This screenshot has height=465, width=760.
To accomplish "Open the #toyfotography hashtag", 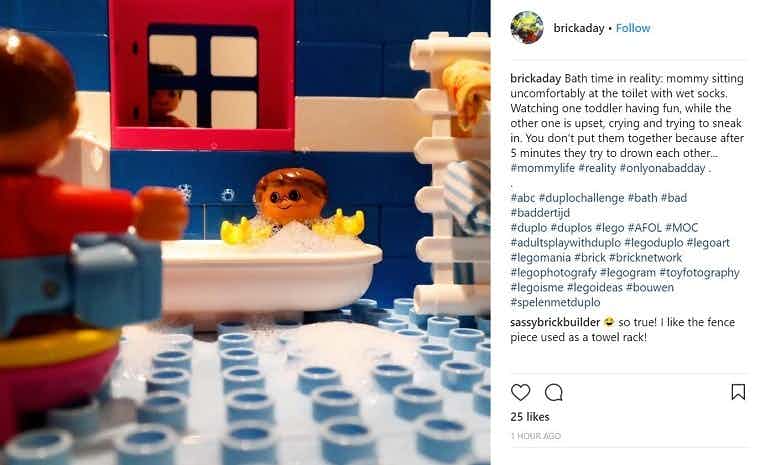I will coord(699,273).
